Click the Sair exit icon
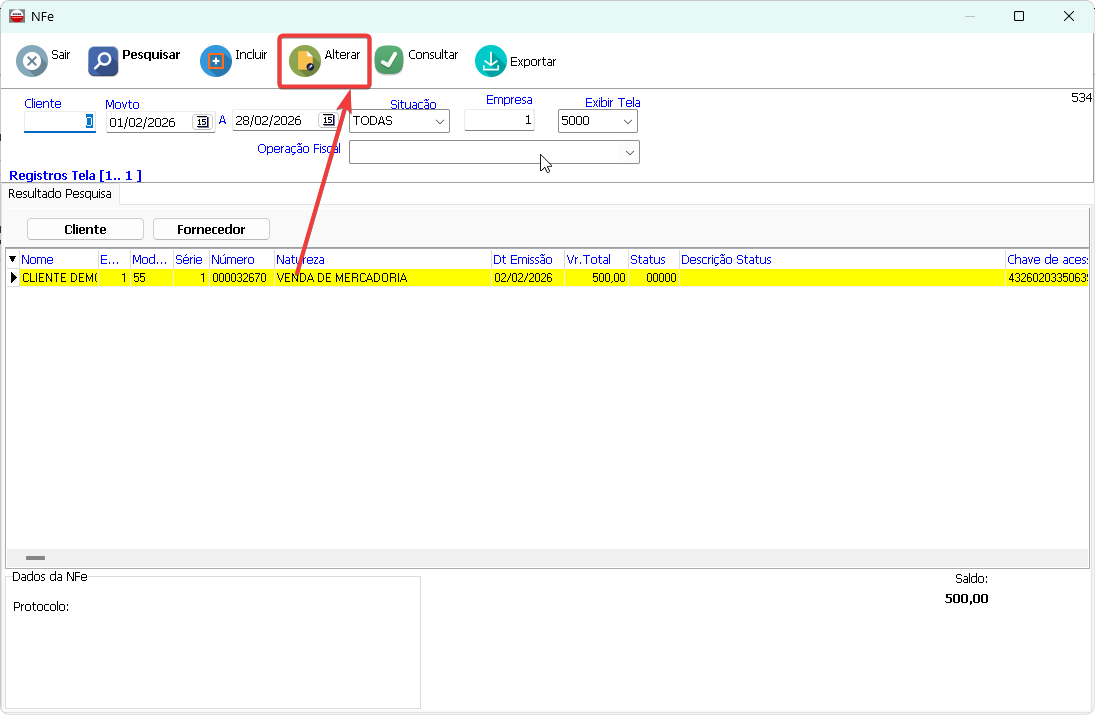The height and width of the screenshot is (715, 1095). point(32,61)
